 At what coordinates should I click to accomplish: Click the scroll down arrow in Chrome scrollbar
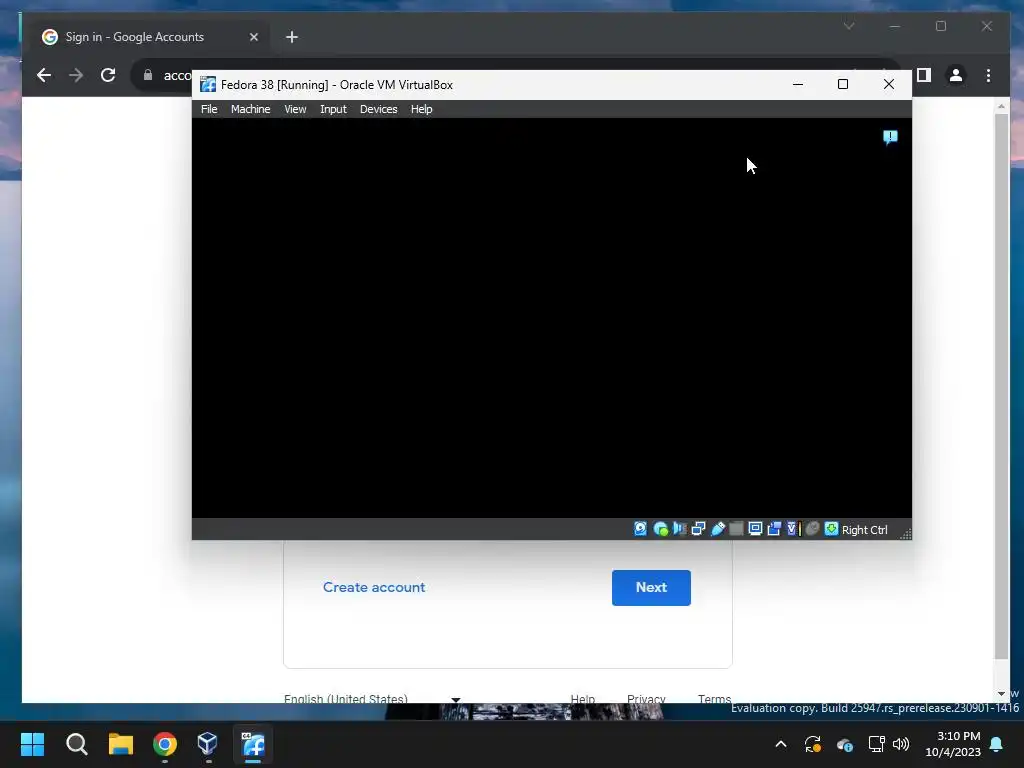1001,694
